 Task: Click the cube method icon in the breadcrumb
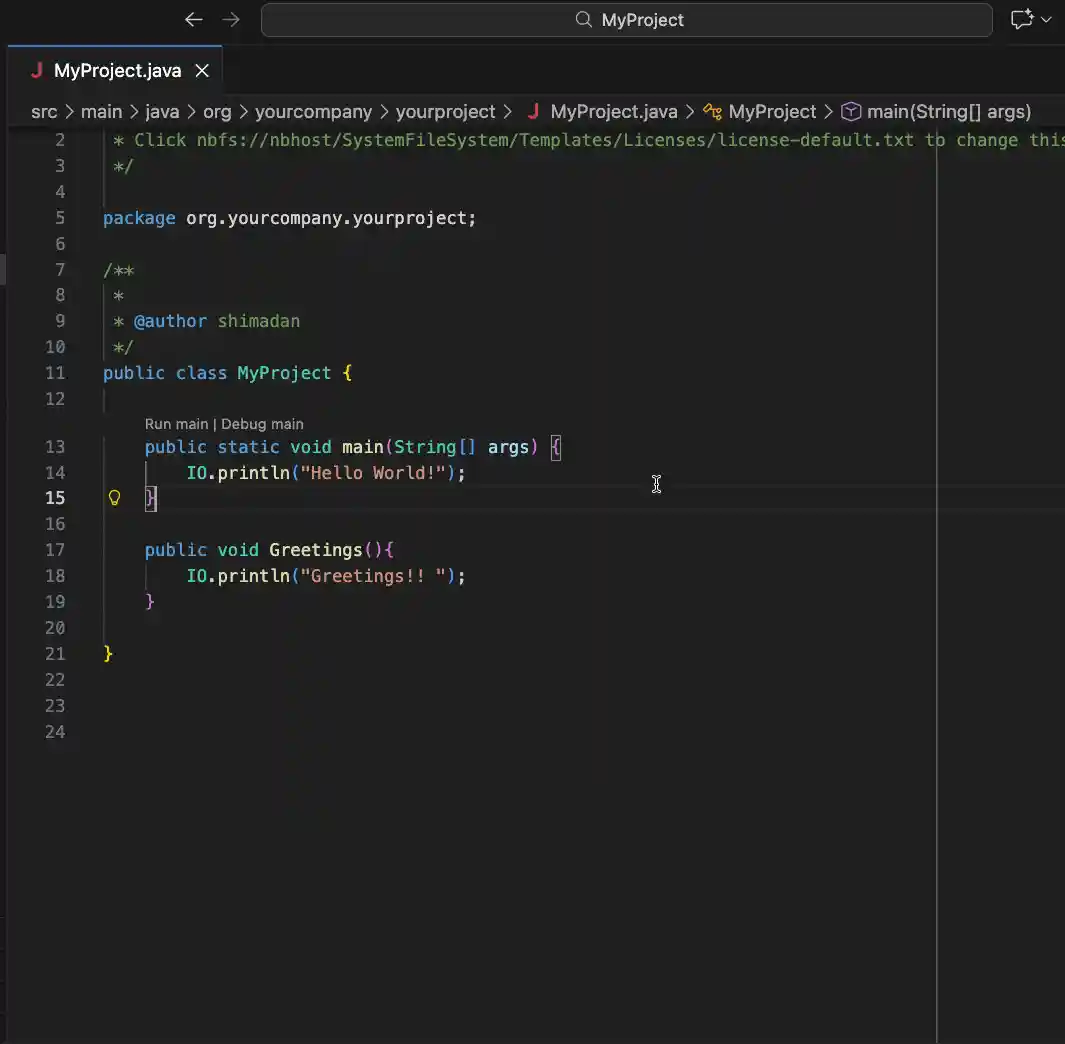(851, 112)
